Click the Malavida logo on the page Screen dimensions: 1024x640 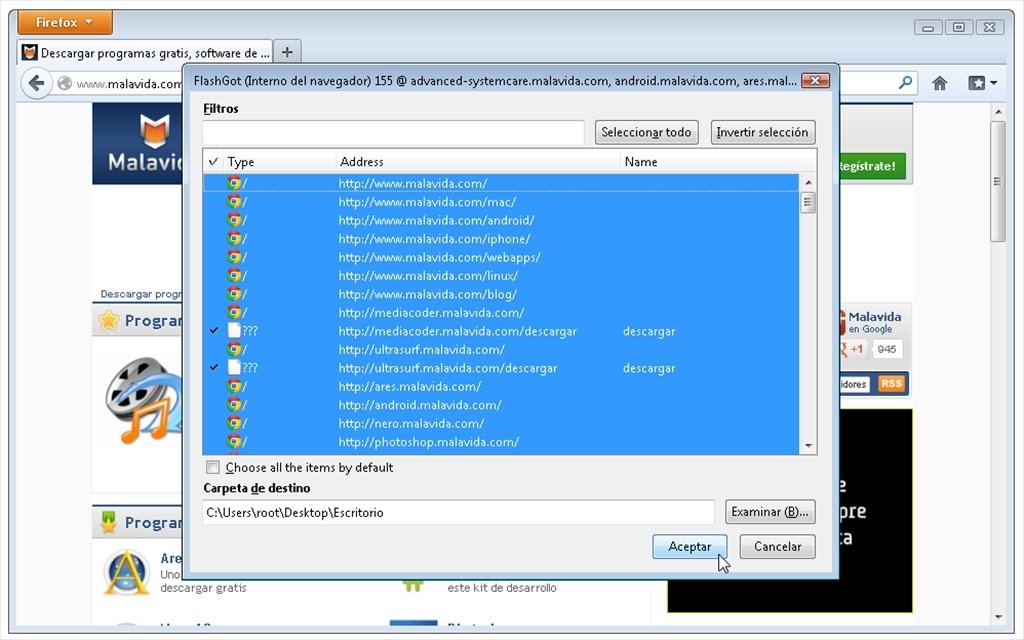pyautogui.click(x=138, y=143)
